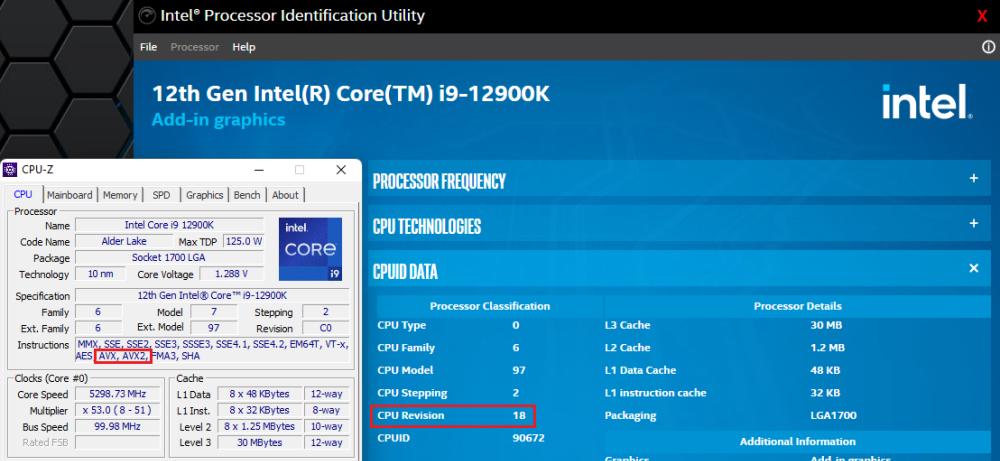Click the empty Rated FSB field
The width and height of the screenshot is (1000, 461).
pyautogui.click(x=118, y=442)
